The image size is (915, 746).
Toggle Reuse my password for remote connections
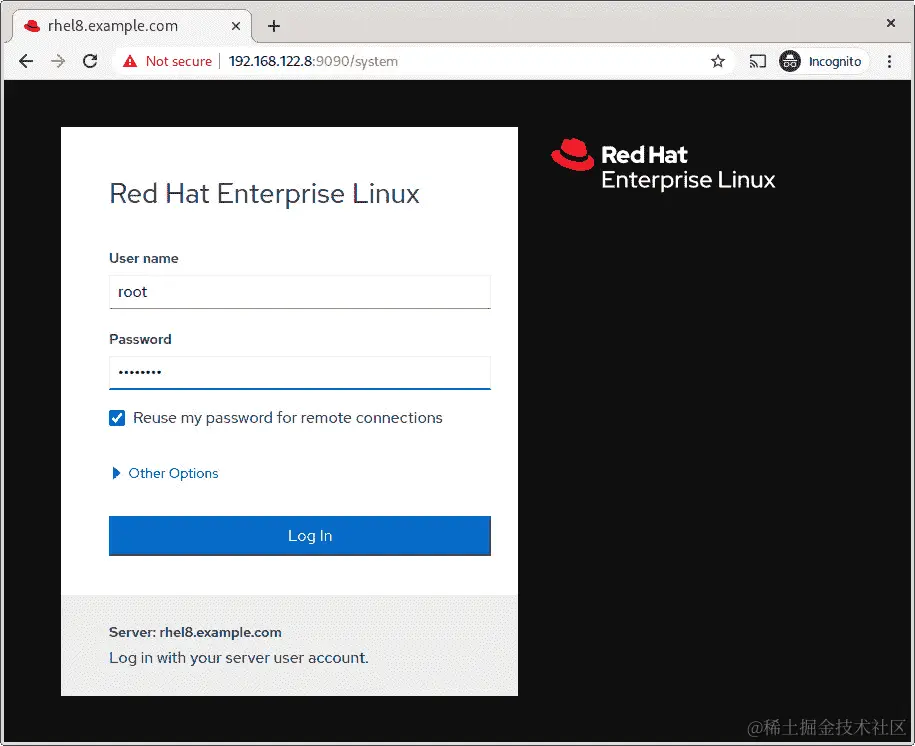[117, 418]
